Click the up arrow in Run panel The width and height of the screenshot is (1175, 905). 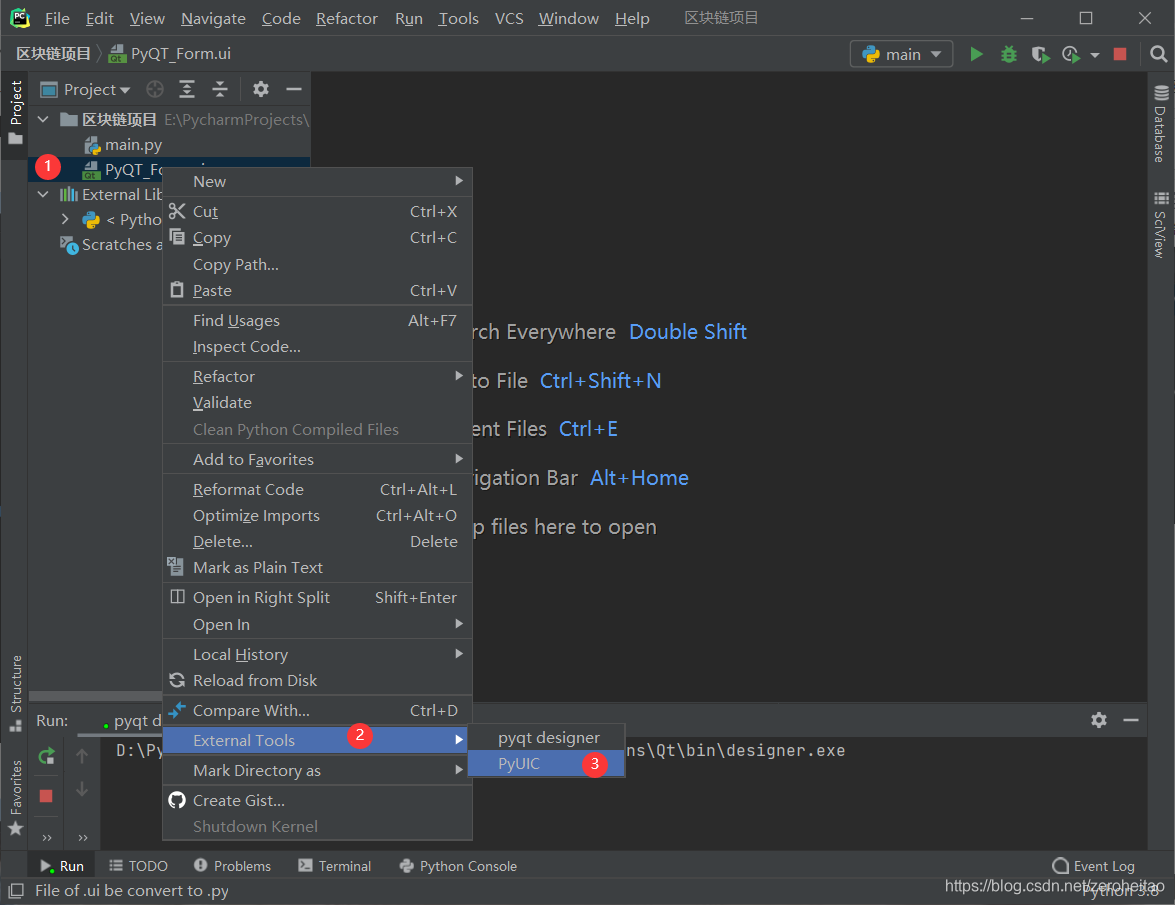[x=82, y=756]
